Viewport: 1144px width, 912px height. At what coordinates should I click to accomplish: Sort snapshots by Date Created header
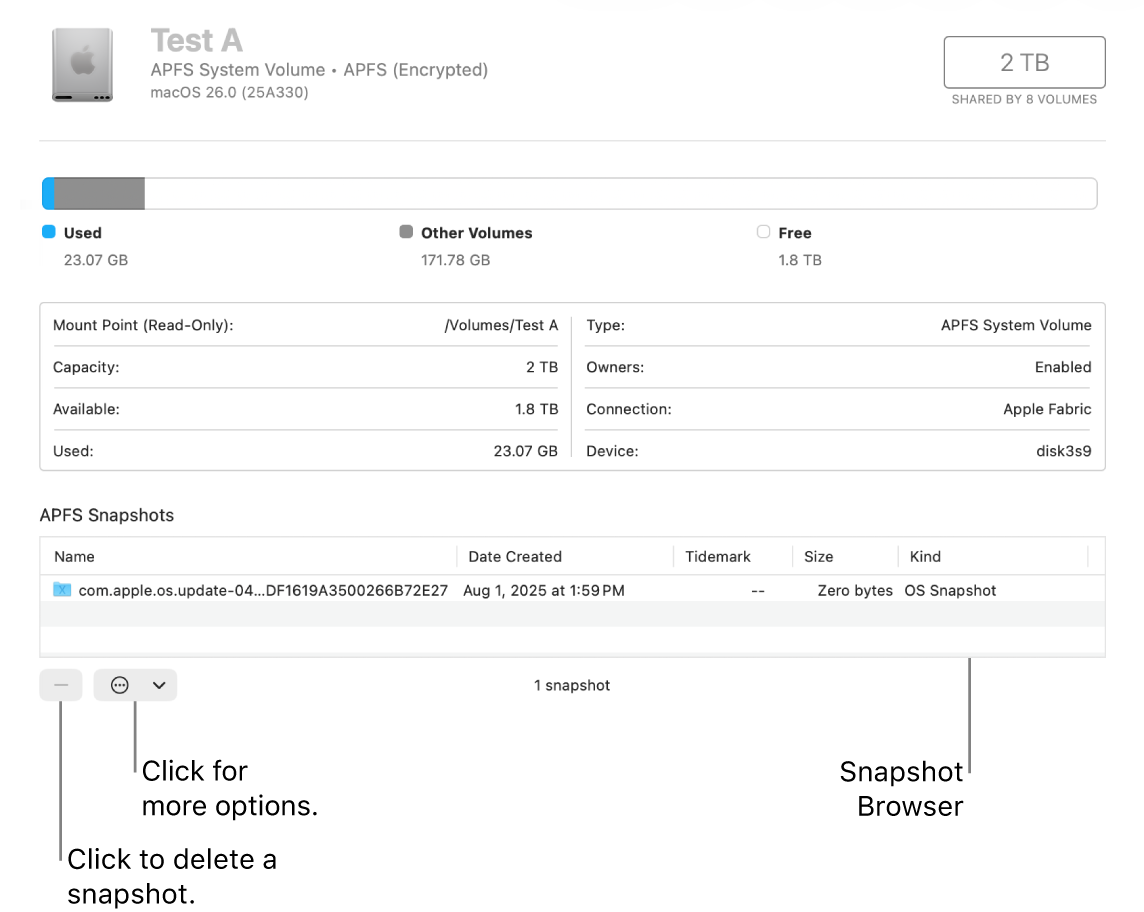pyautogui.click(x=517, y=556)
